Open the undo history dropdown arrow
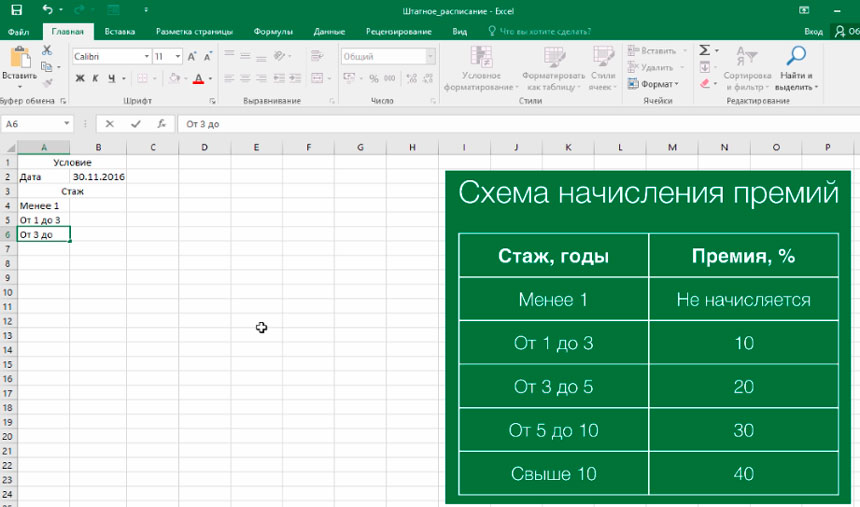Viewport: 860px width, 507px height. (x=60, y=10)
